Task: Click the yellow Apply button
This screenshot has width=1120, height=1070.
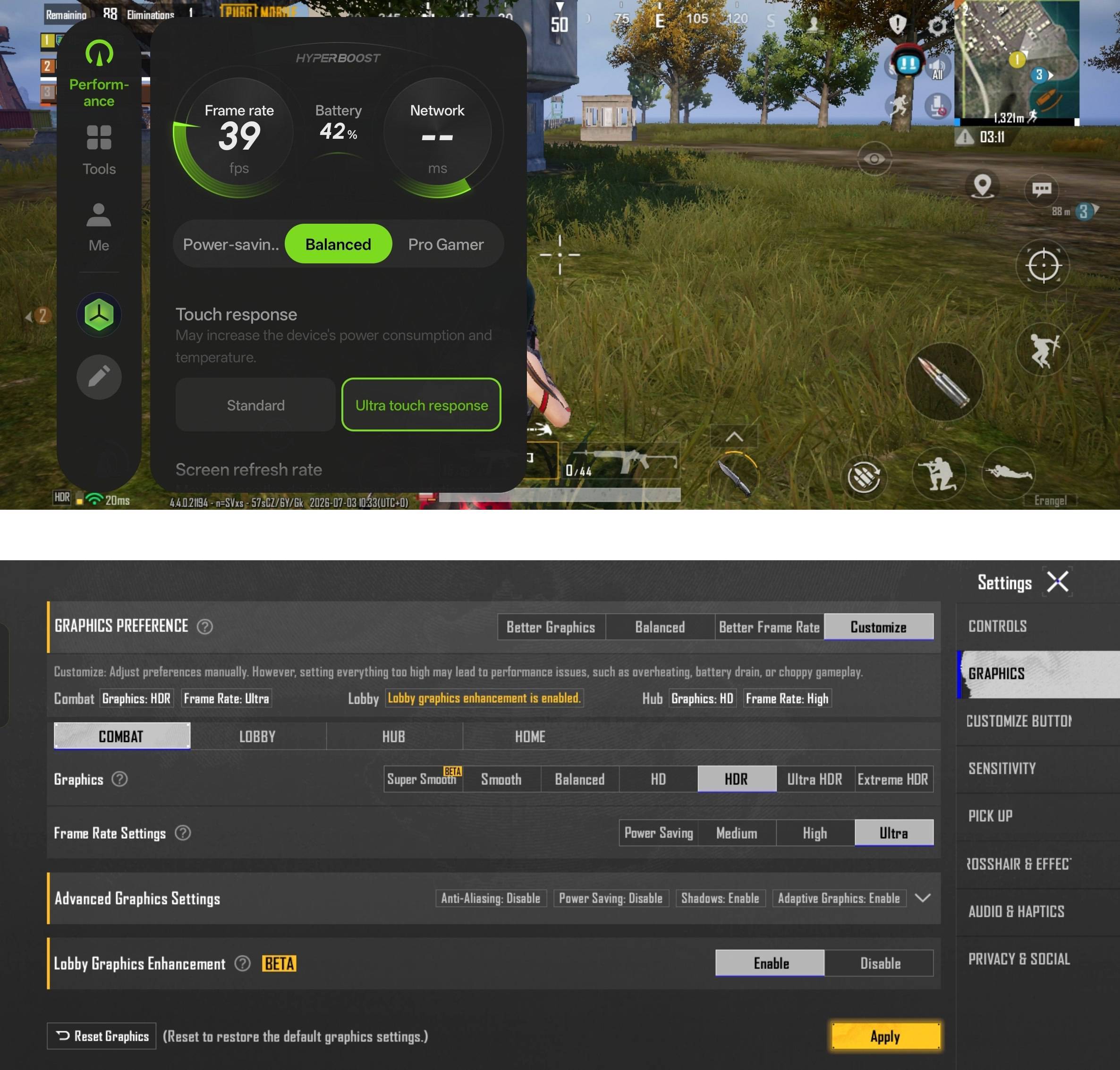Action: point(885,1036)
